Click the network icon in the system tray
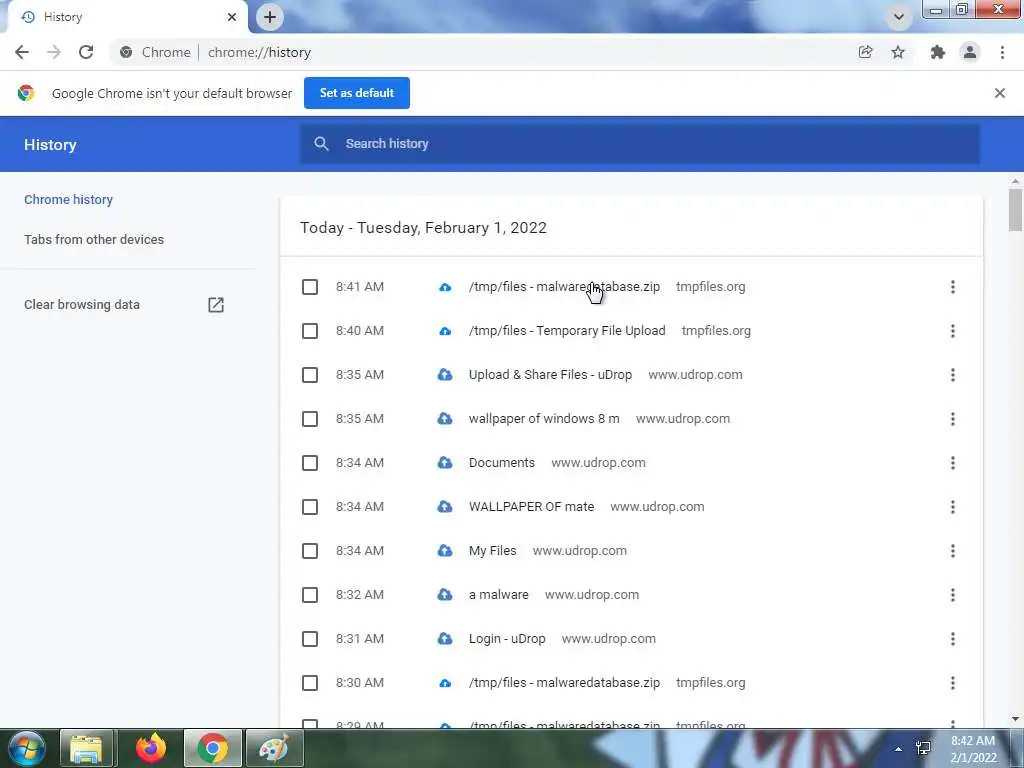Screen dimensions: 1024x768 (x=923, y=748)
